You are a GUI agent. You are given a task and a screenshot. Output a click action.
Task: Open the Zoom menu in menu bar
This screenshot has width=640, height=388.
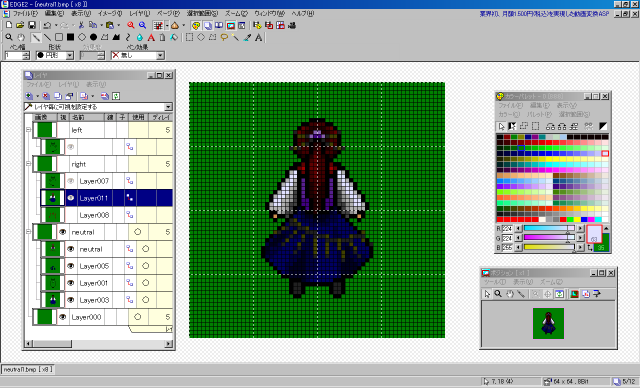click(x=236, y=13)
